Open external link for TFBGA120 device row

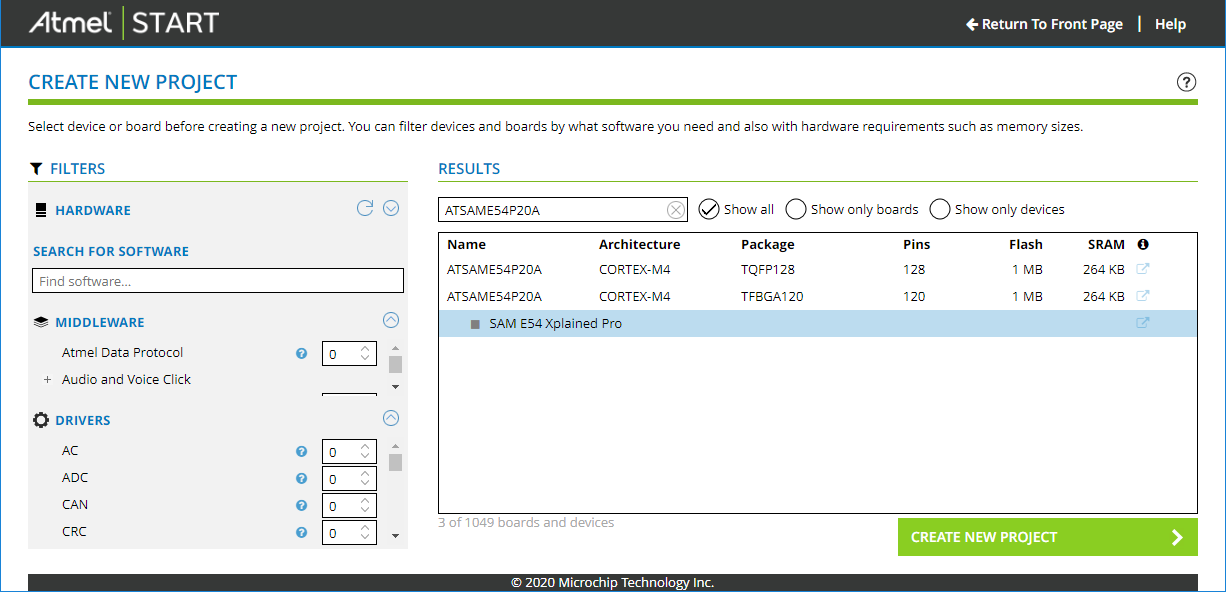coord(1143,296)
